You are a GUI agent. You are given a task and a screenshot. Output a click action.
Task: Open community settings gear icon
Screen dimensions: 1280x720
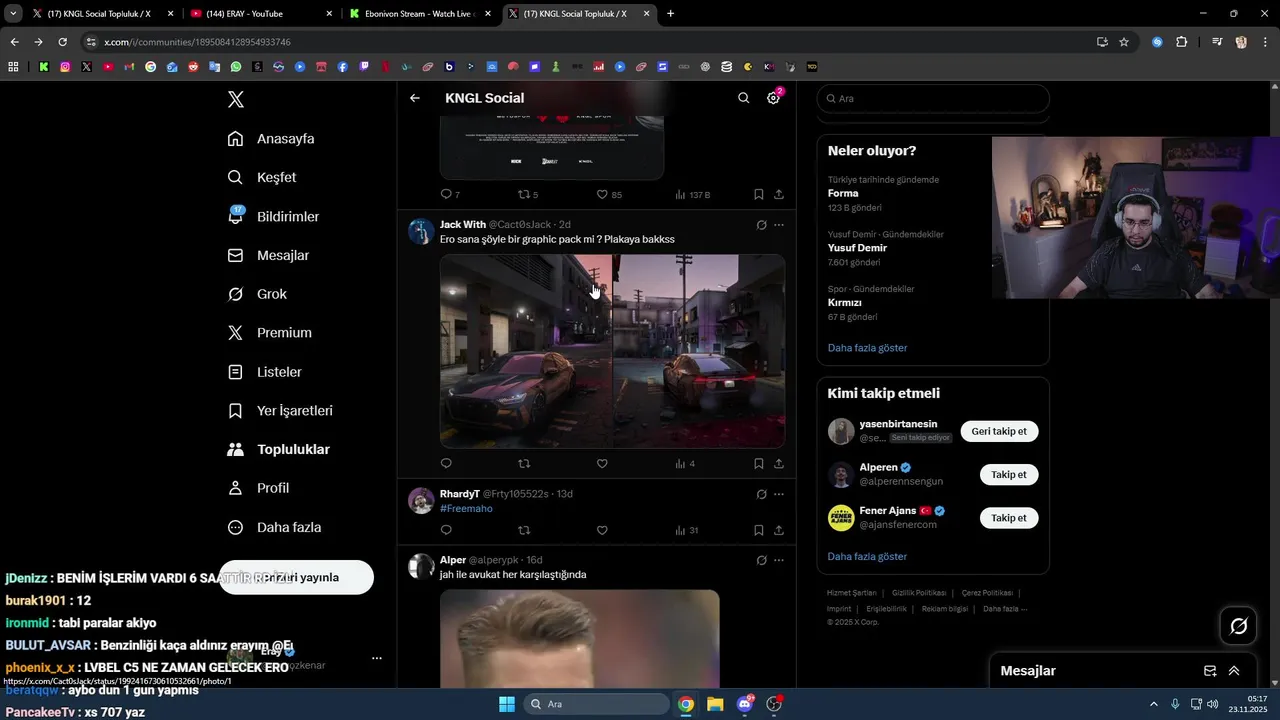point(773,98)
